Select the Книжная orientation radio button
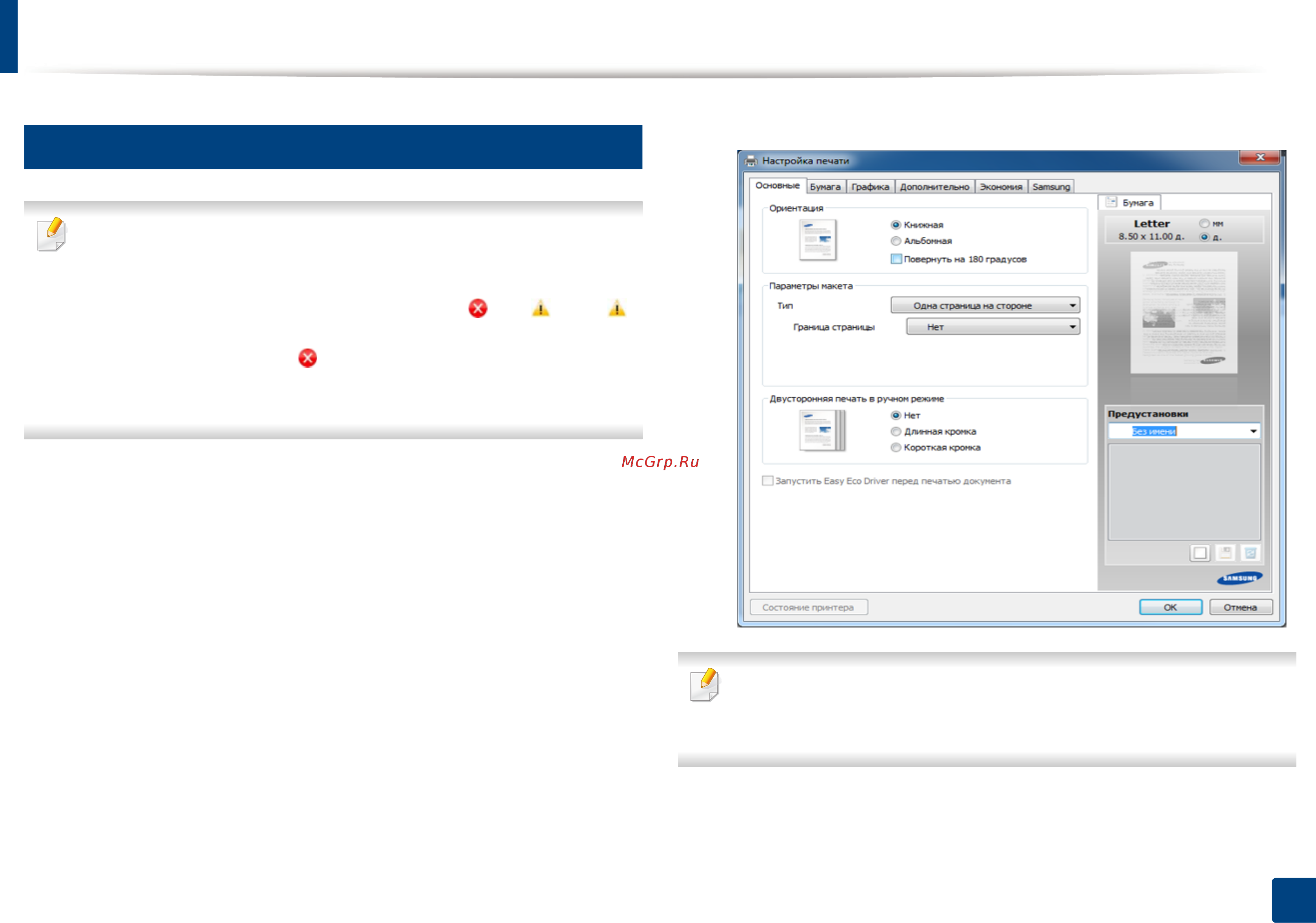This screenshot has height=923, width=1316. pyautogui.click(x=895, y=225)
